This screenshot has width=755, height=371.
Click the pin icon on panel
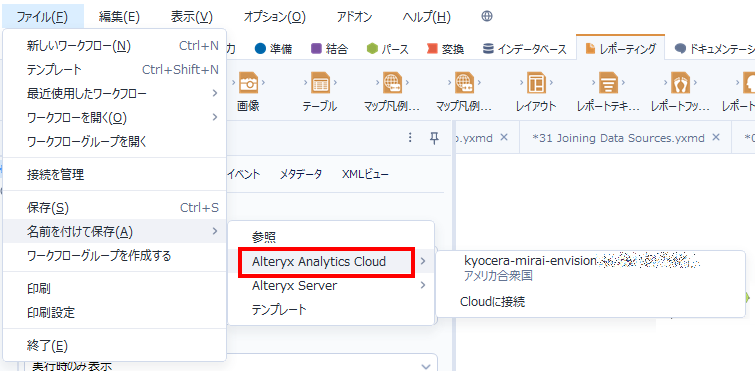pos(434,138)
